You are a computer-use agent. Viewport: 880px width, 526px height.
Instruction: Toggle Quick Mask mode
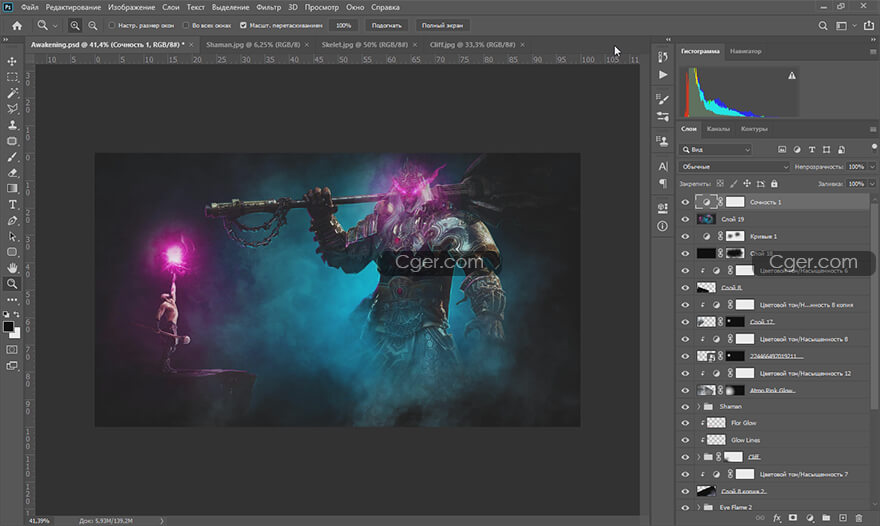(12, 350)
